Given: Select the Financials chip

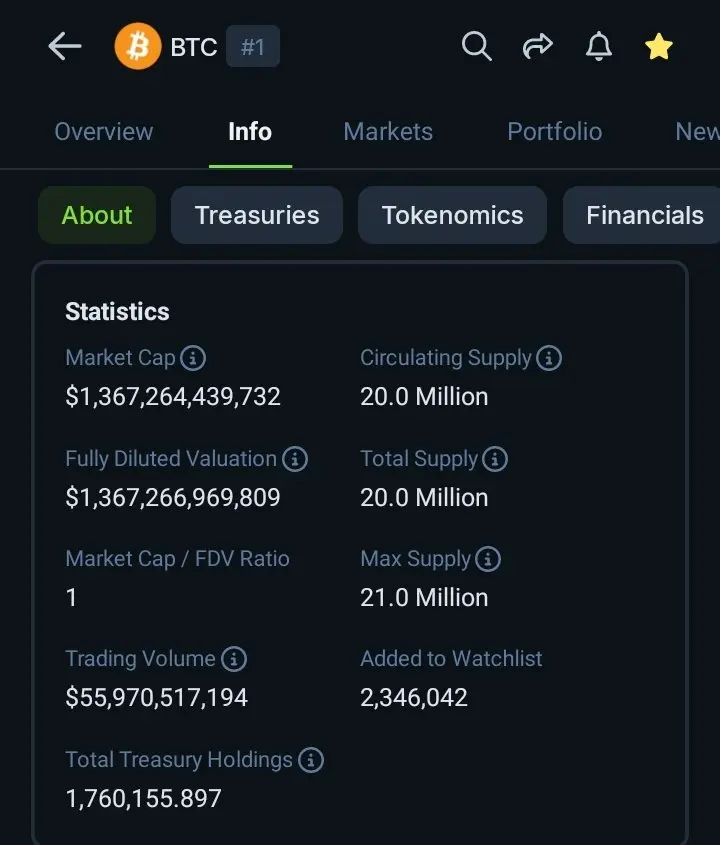Looking at the screenshot, I should pos(644,215).
